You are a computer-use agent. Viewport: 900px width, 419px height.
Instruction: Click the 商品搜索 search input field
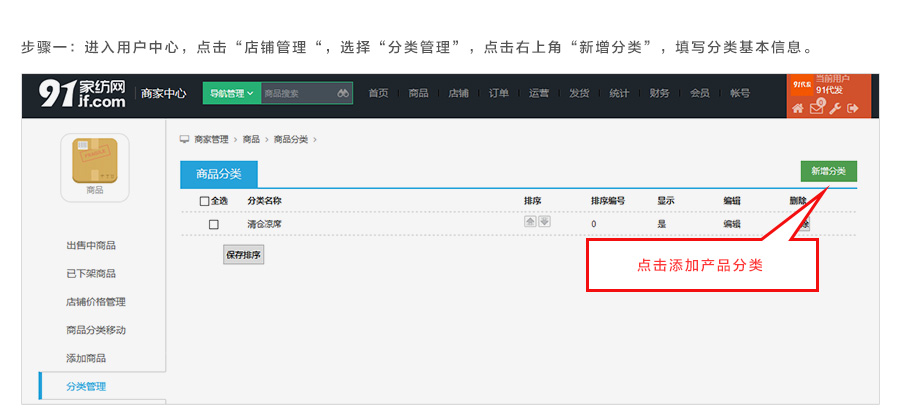pos(299,93)
